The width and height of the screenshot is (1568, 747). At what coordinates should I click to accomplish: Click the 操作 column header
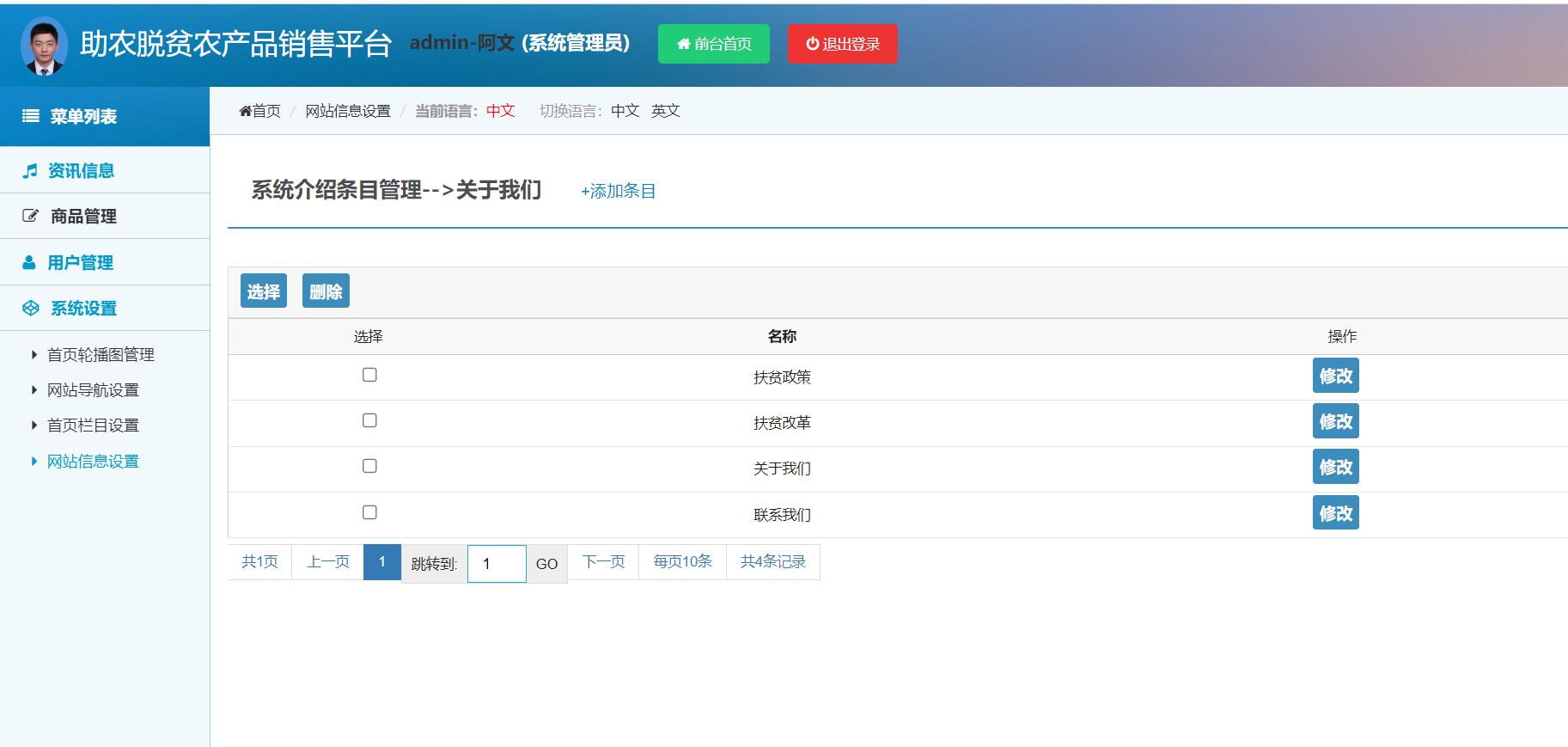[1342, 337]
